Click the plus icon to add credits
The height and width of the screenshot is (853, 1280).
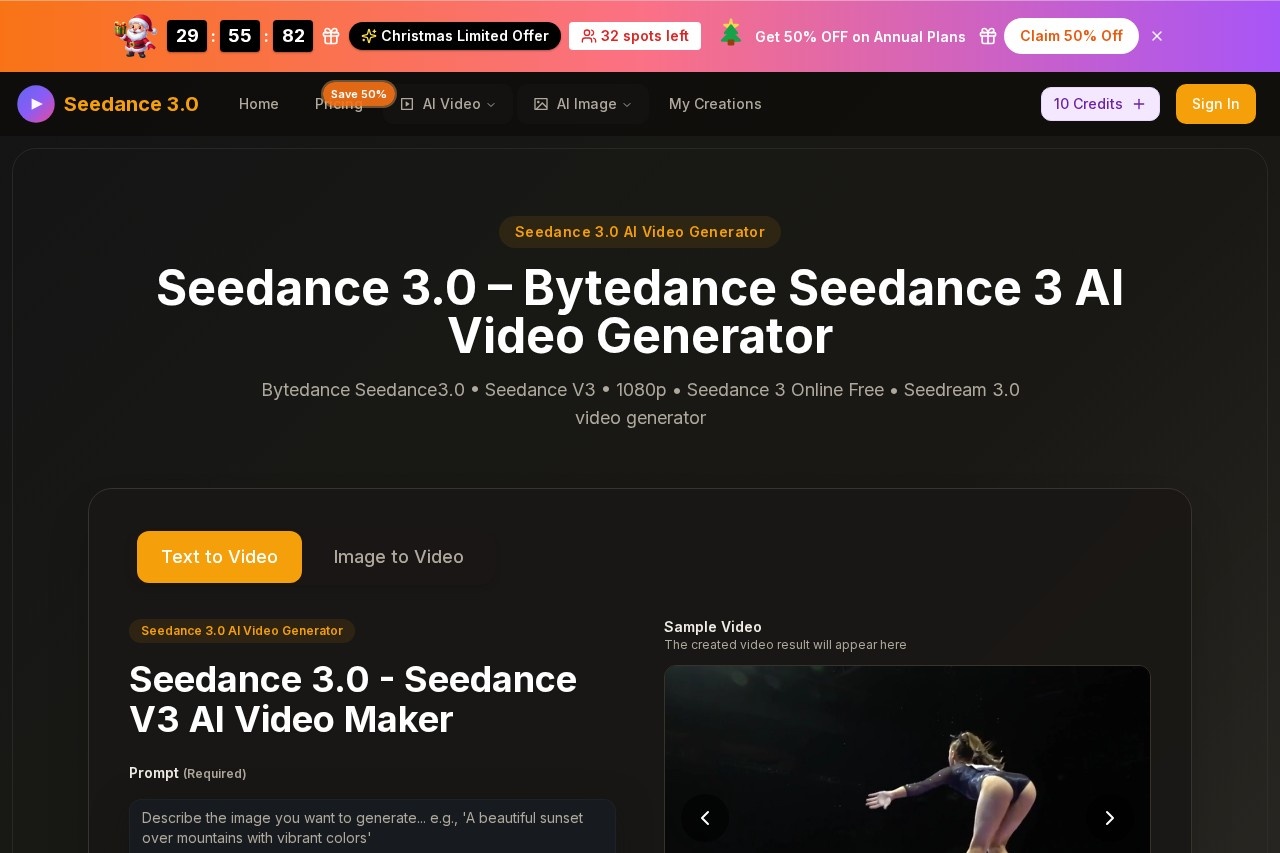pos(1139,104)
